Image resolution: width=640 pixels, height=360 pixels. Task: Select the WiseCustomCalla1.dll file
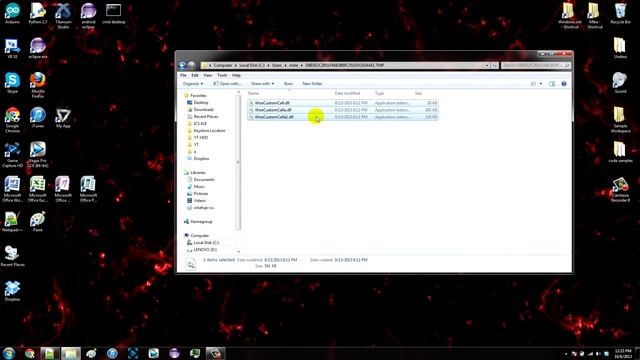point(342,117)
